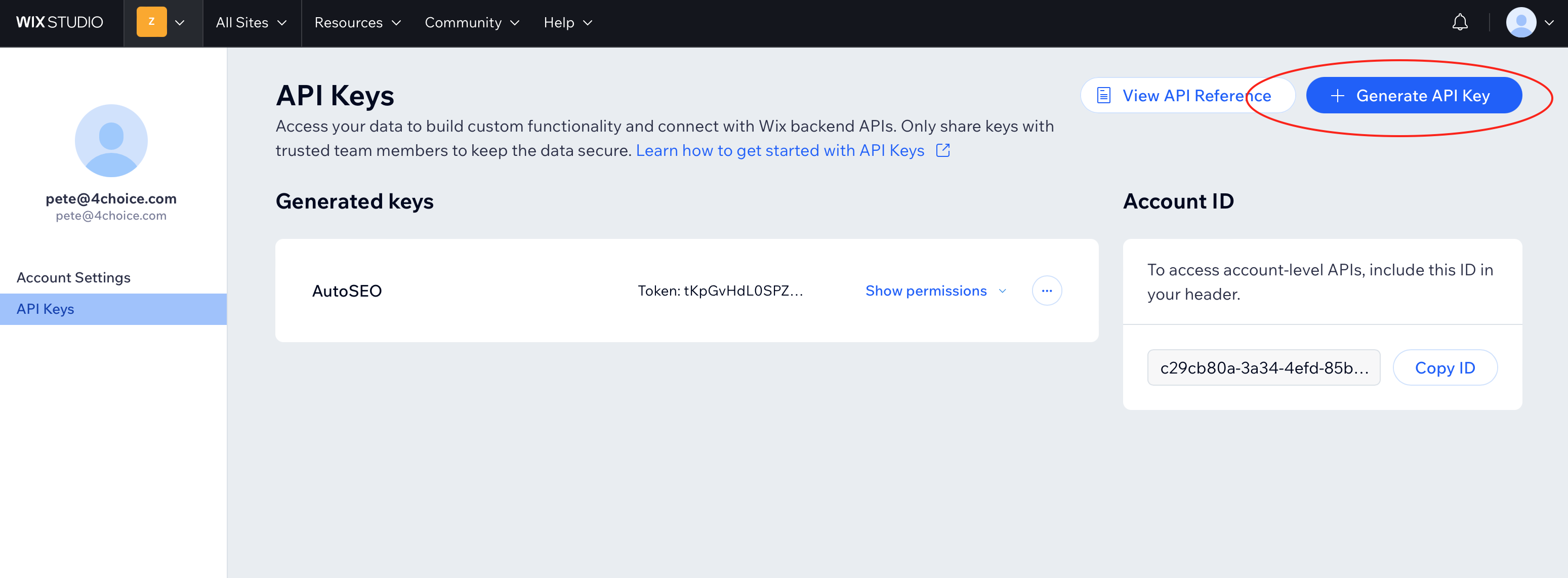Open the AutoSEO key more options menu
The width and height of the screenshot is (1568, 578).
pyautogui.click(x=1046, y=290)
